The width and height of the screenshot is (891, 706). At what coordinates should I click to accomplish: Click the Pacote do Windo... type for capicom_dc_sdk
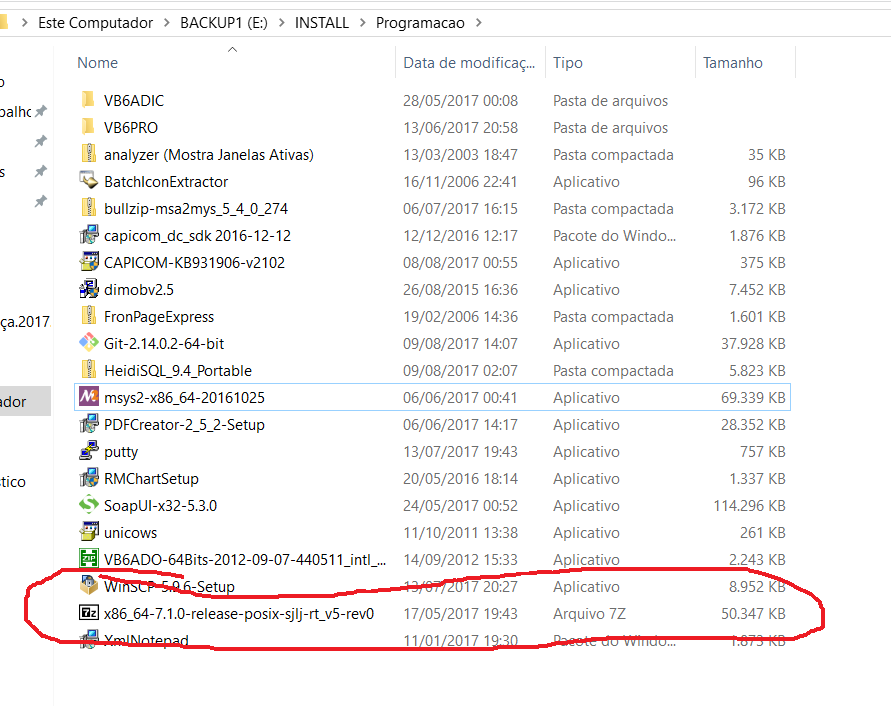click(614, 235)
